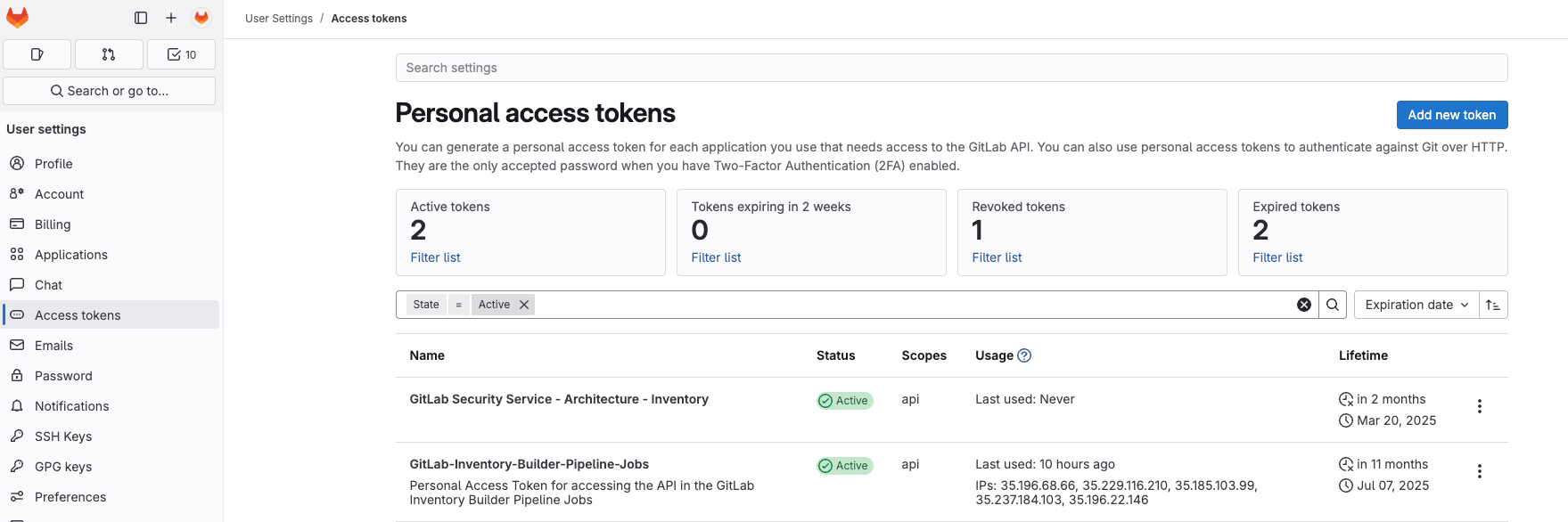Open Emails settings
Screen dimensions: 1568x522
pos(111,346)
